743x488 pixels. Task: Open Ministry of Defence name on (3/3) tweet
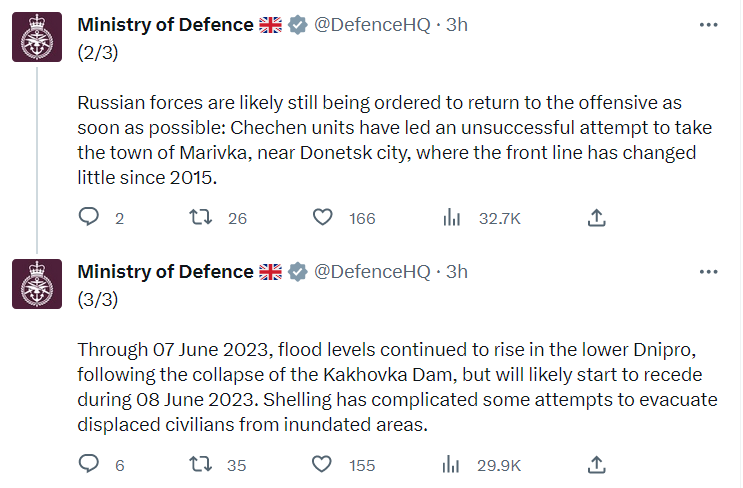(x=165, y=272)
